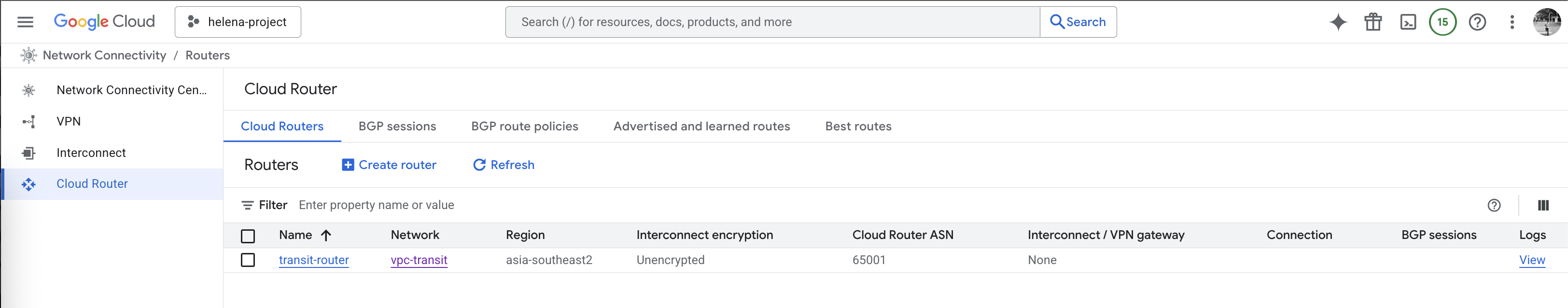Sort by Name column arrow
1568x308 pixels.
(326, 235)
